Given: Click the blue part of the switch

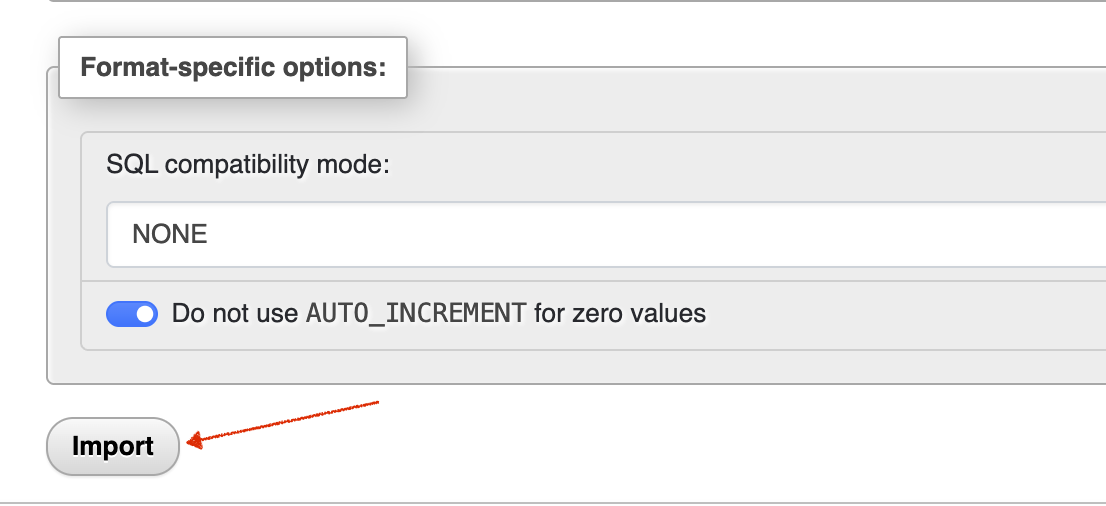Looking at the screenshot, I should point(120,314).
